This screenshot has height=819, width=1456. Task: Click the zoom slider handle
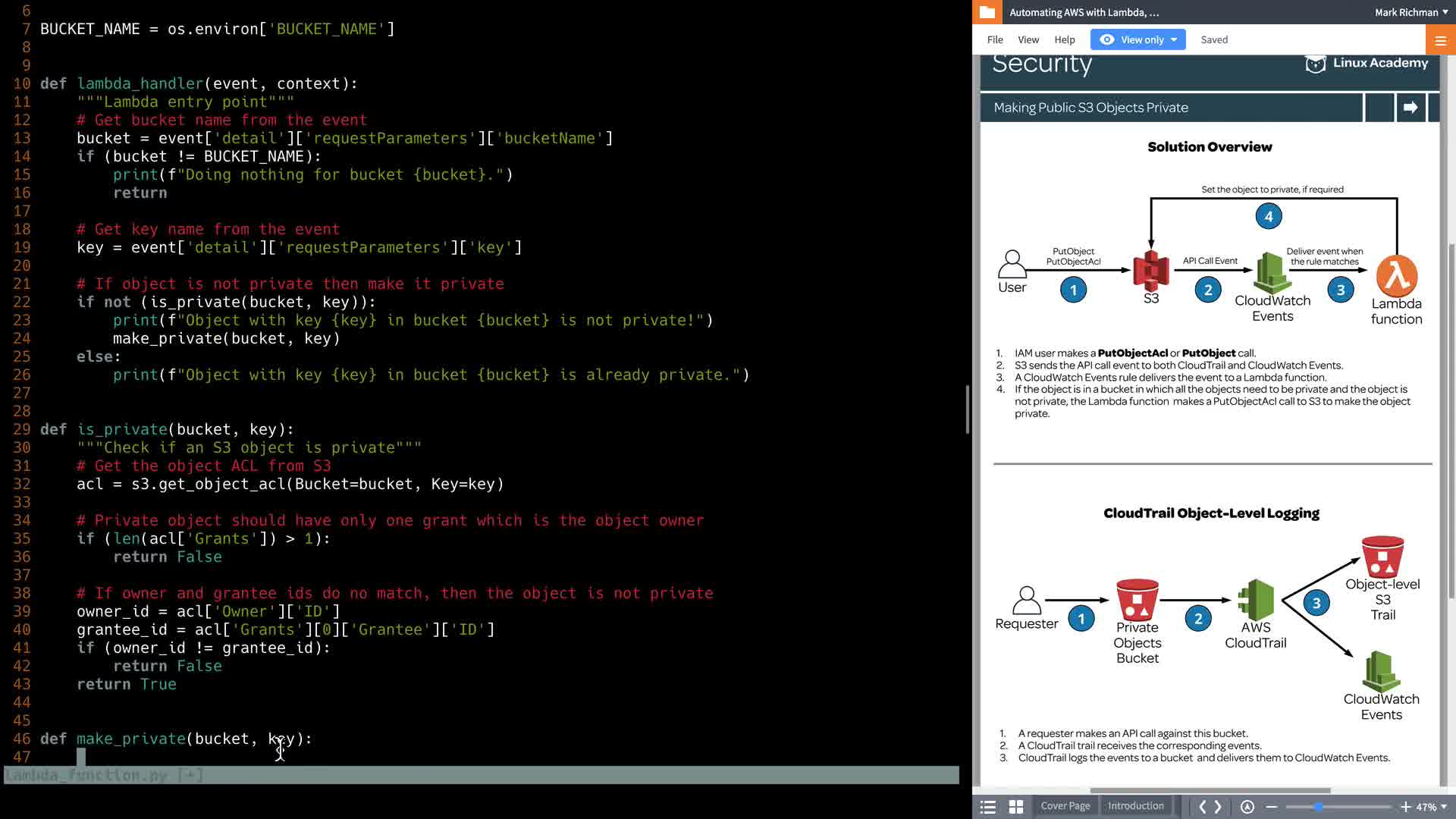pyautogui.click(x=1319, y=807)
